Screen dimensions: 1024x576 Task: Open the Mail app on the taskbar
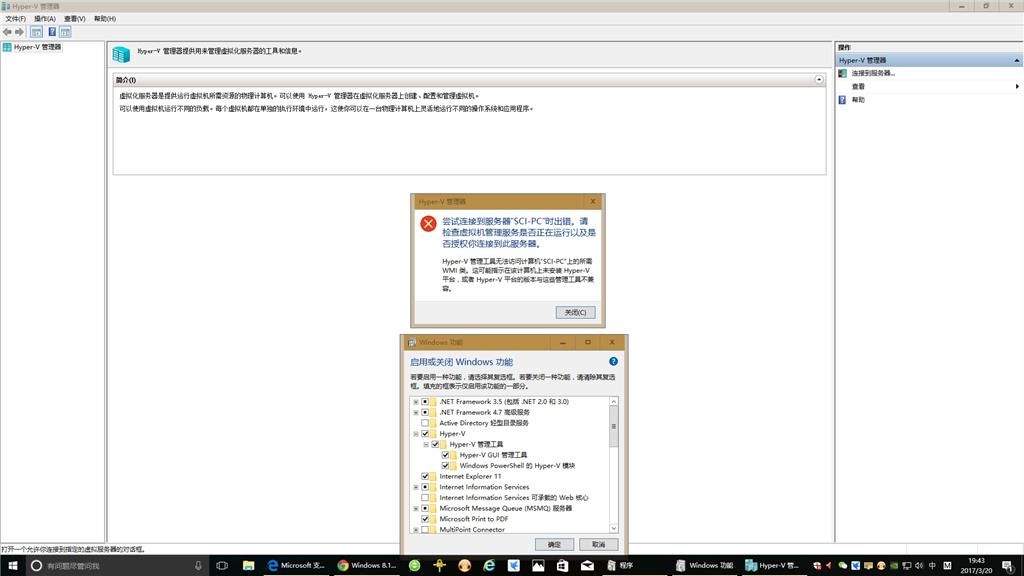(587, 566)
